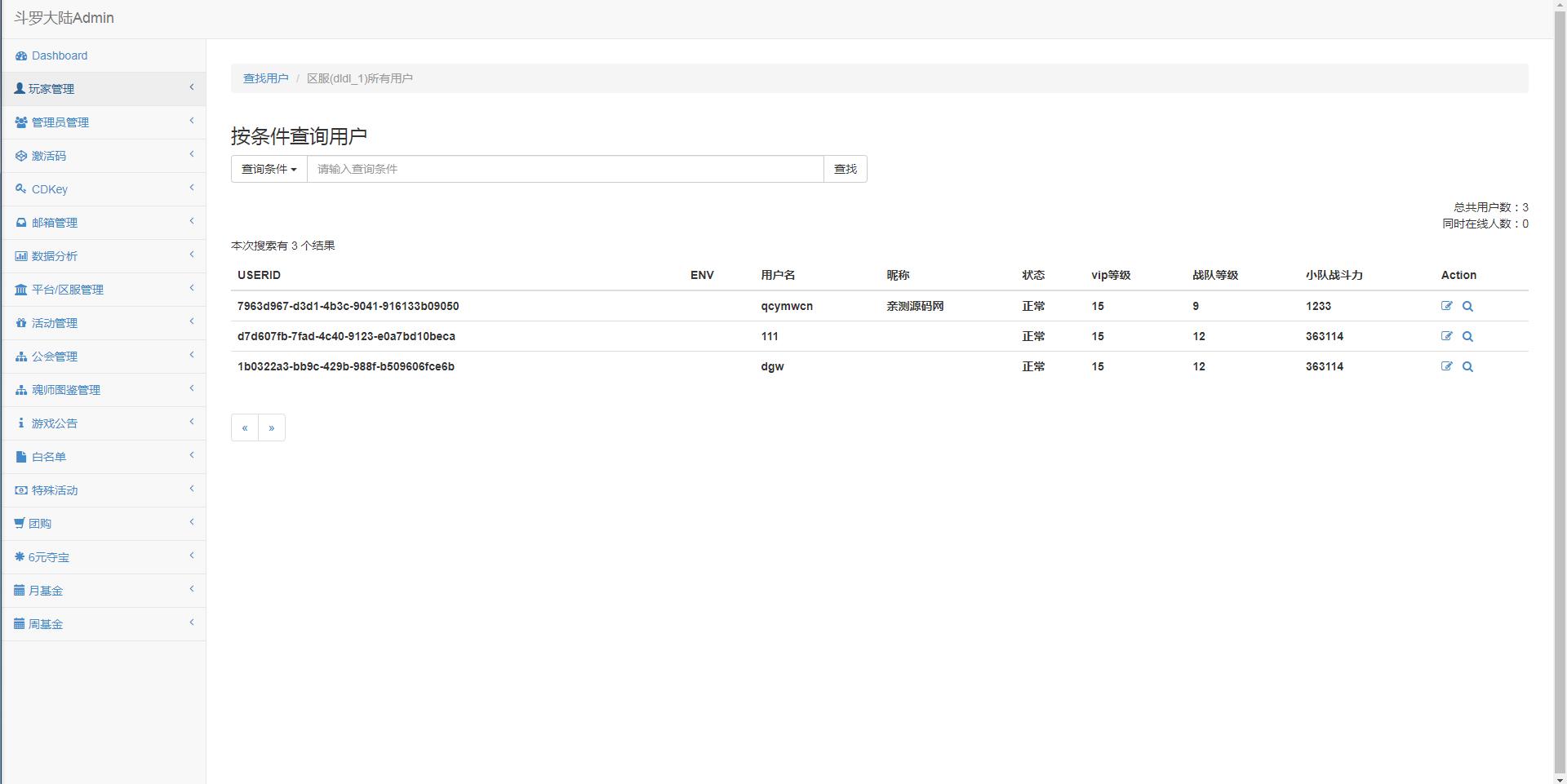Click the Dashboard gauge icon in sidebar
Image resolution: width=1567 pixels, height=784 pixels.
[x=21, y=56]
